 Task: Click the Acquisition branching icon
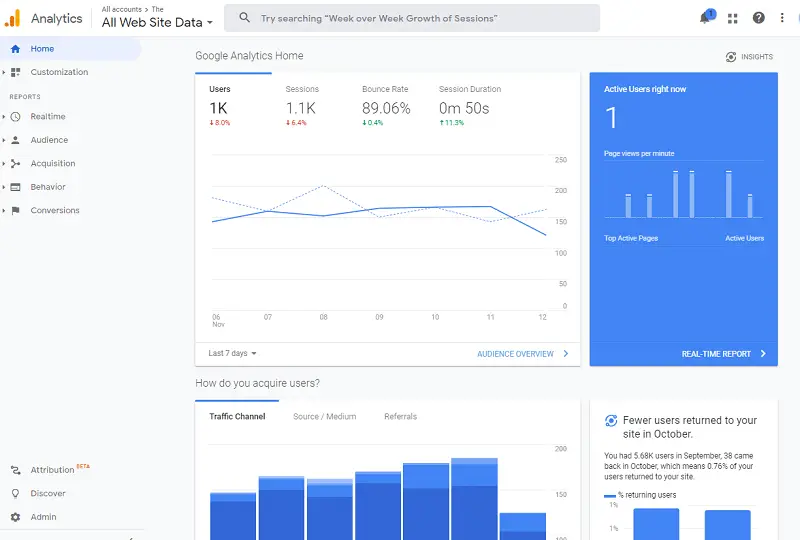tap(15, 163)
